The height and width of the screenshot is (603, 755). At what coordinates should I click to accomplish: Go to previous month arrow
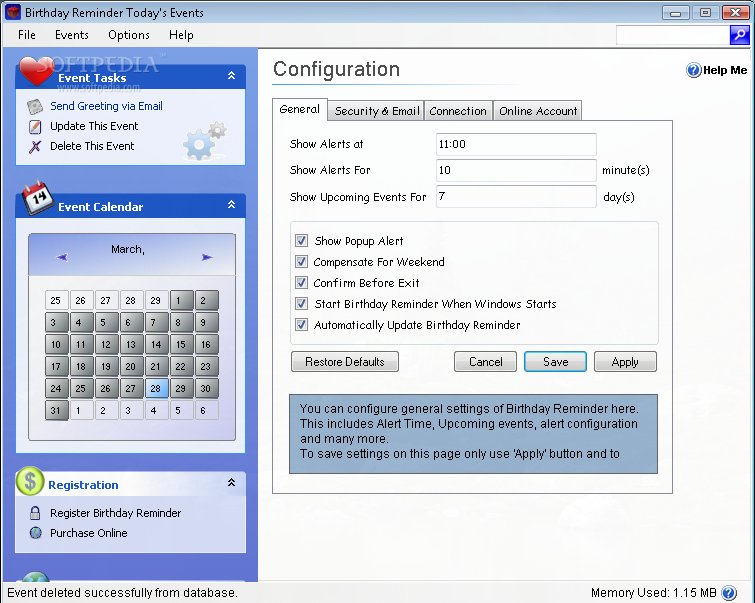point(62,257)
